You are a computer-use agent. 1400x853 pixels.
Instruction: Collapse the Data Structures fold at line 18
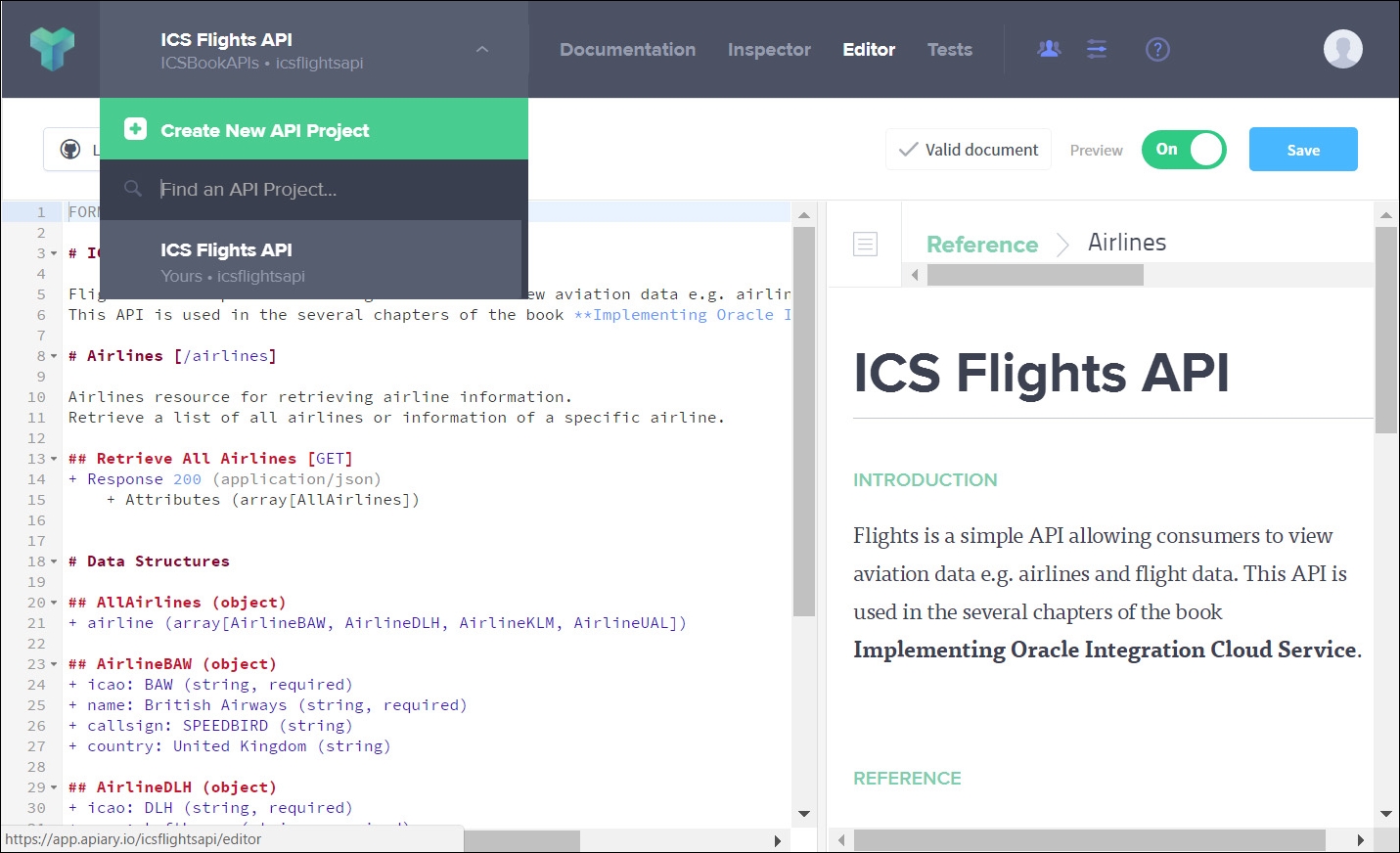click(x=54, y=562)
